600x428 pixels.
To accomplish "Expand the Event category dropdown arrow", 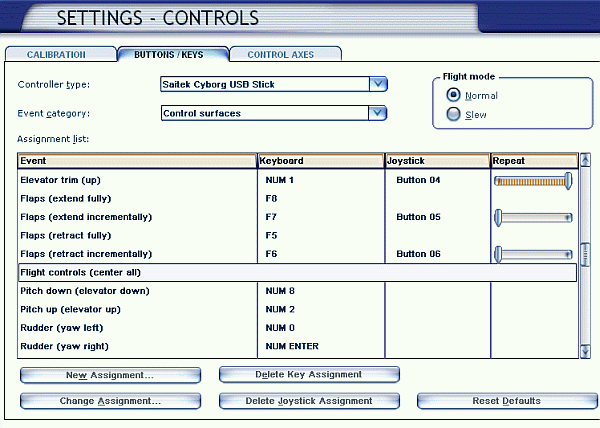I will [x=377, y=113].
